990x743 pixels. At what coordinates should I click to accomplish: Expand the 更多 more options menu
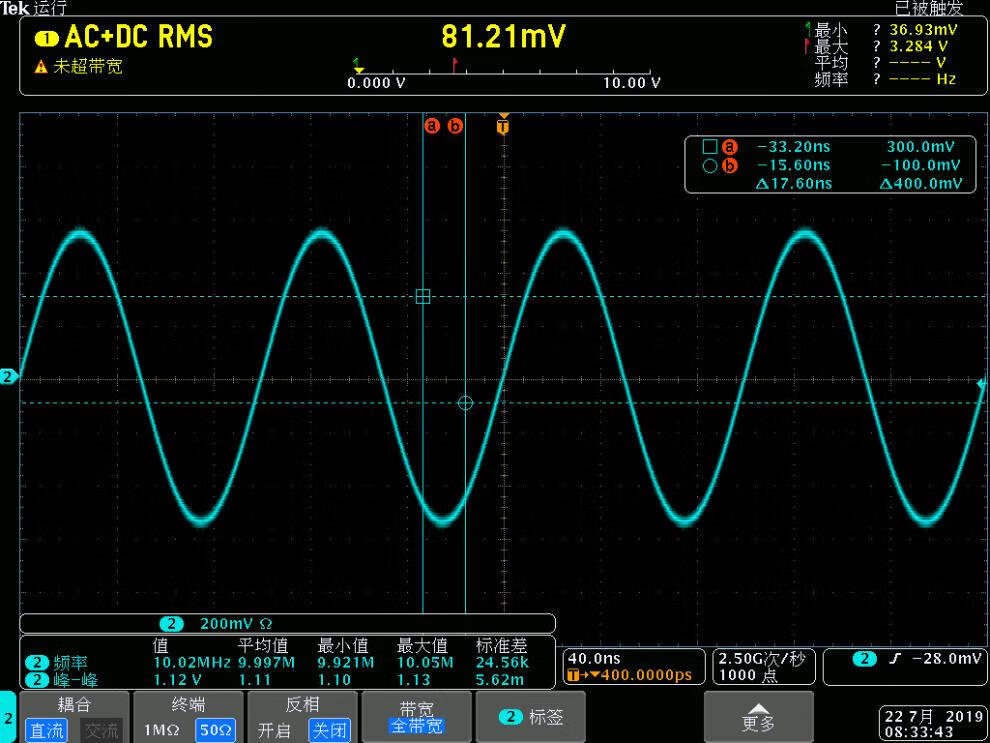click(758, 717)
